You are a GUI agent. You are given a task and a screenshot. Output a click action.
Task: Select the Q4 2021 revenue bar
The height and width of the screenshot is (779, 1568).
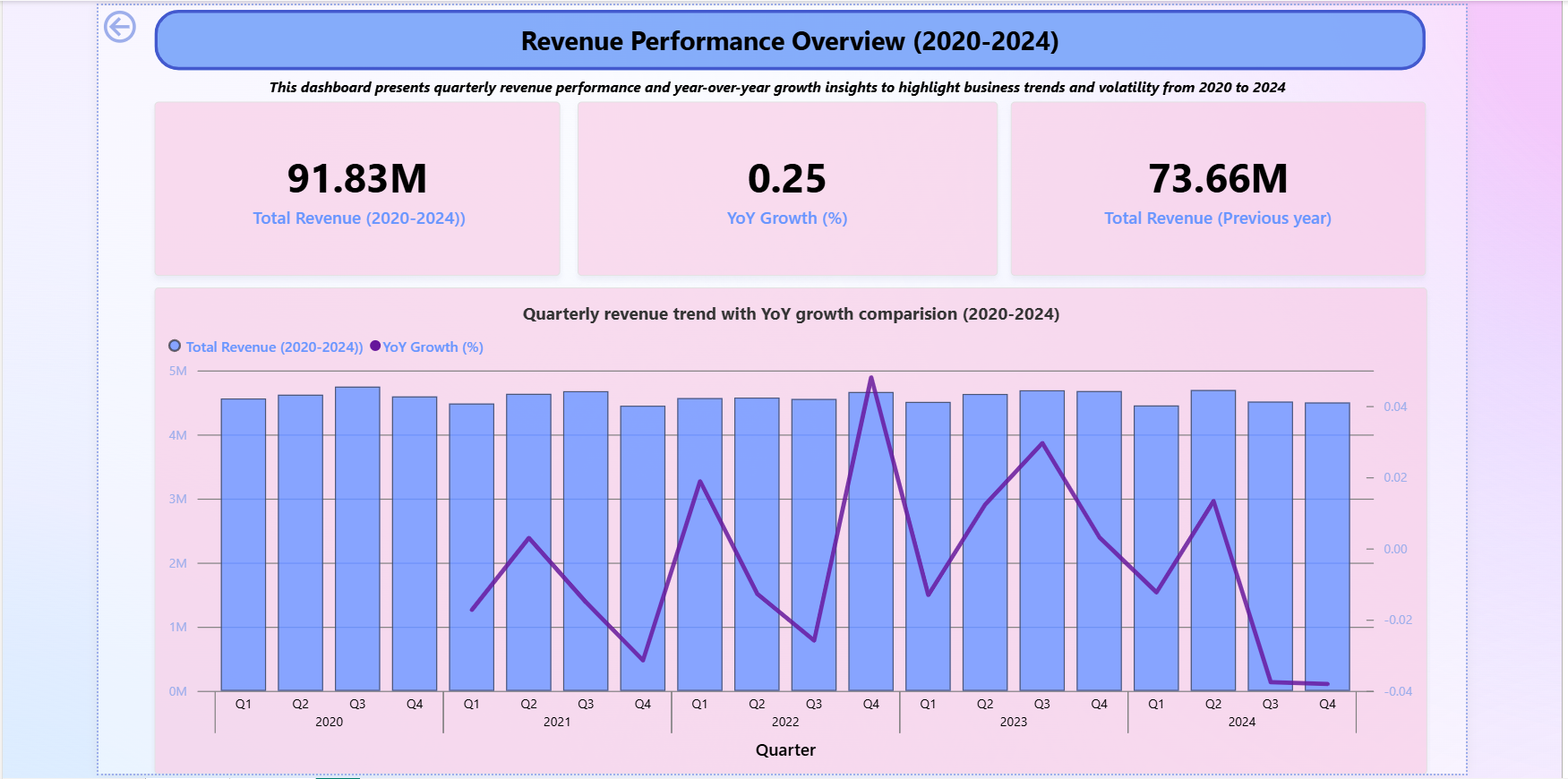[x=643, y=549]
